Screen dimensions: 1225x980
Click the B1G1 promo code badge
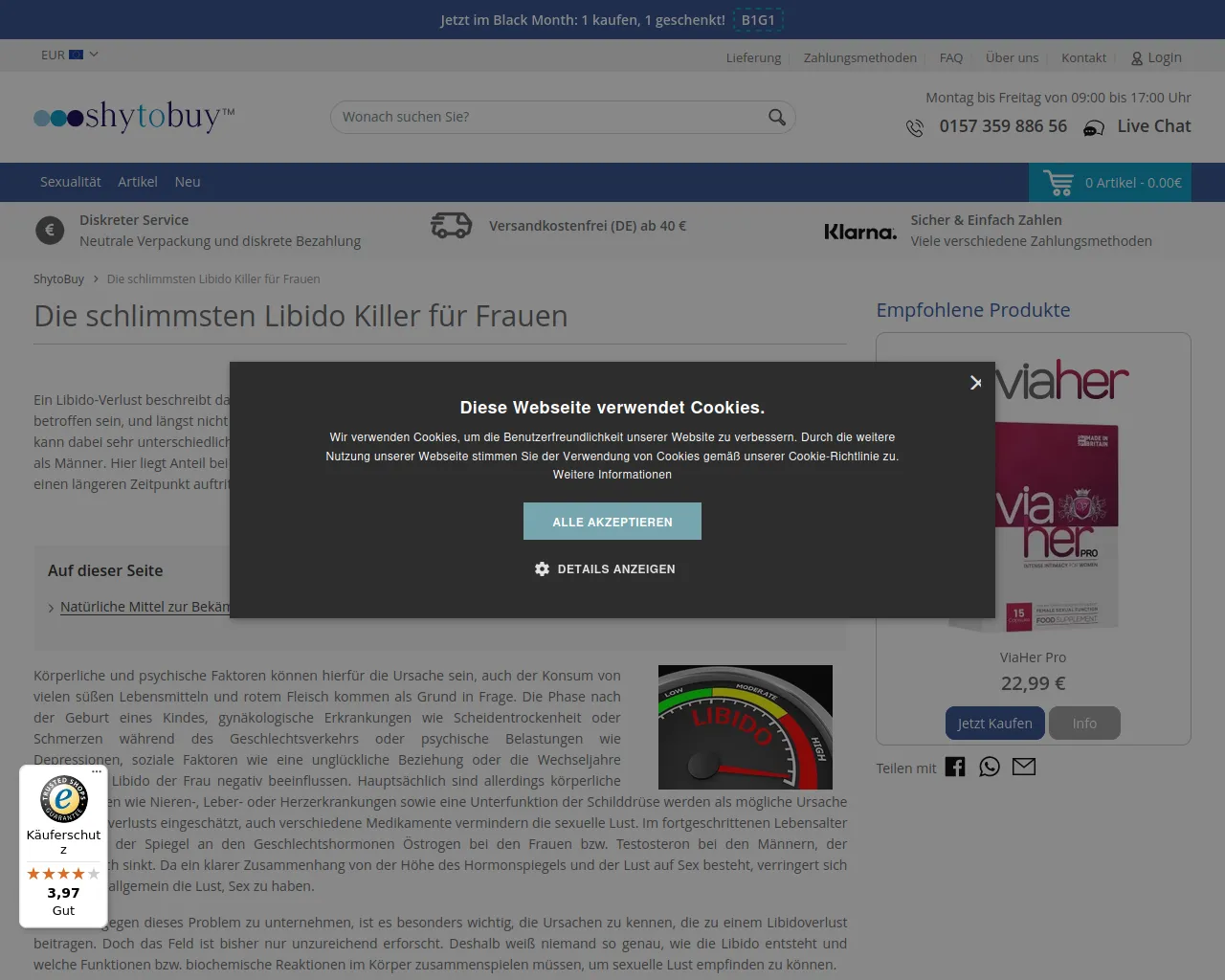tap(758, 20)
